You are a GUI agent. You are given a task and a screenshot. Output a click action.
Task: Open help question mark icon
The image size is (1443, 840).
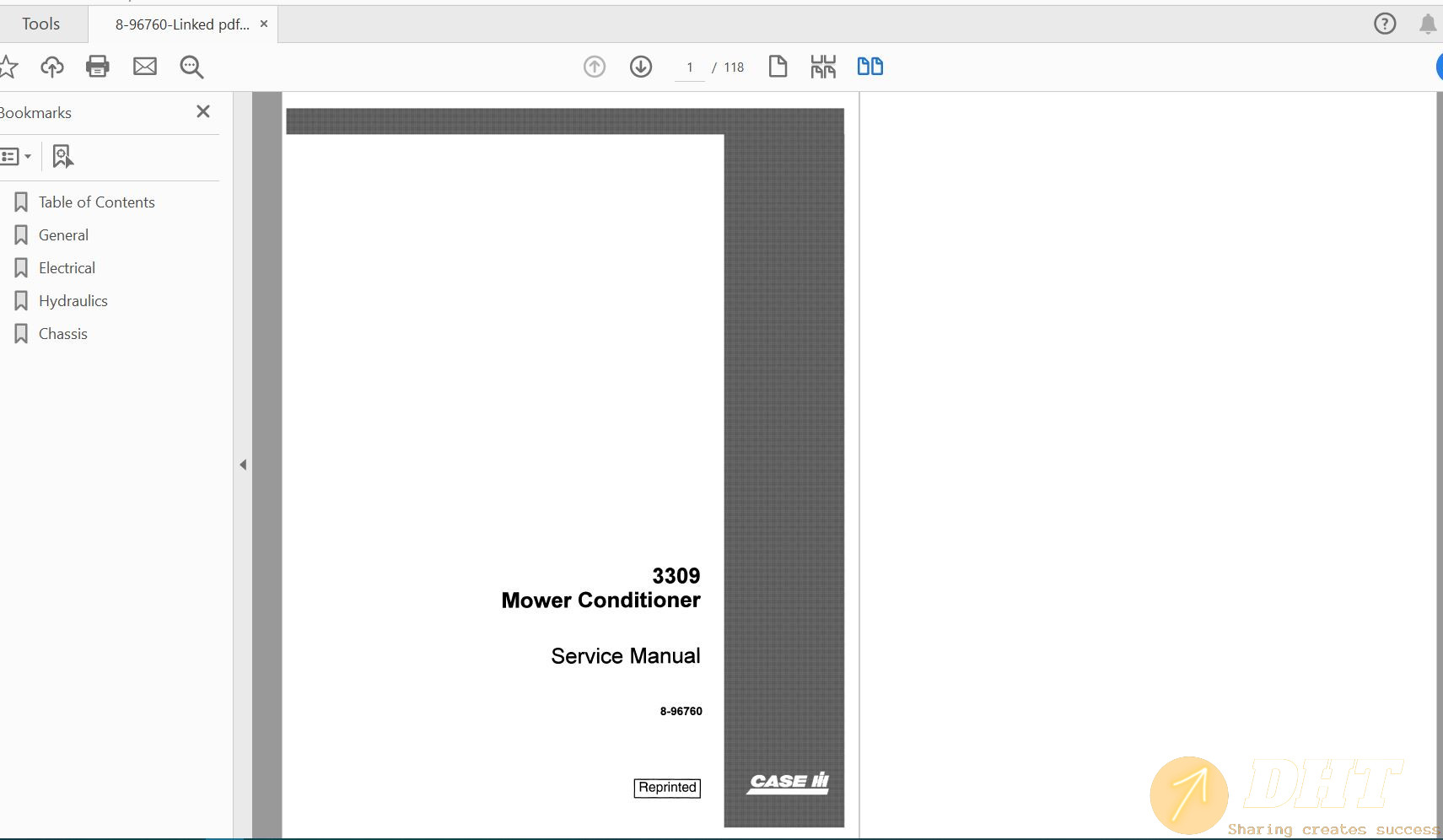[1385, 24]
